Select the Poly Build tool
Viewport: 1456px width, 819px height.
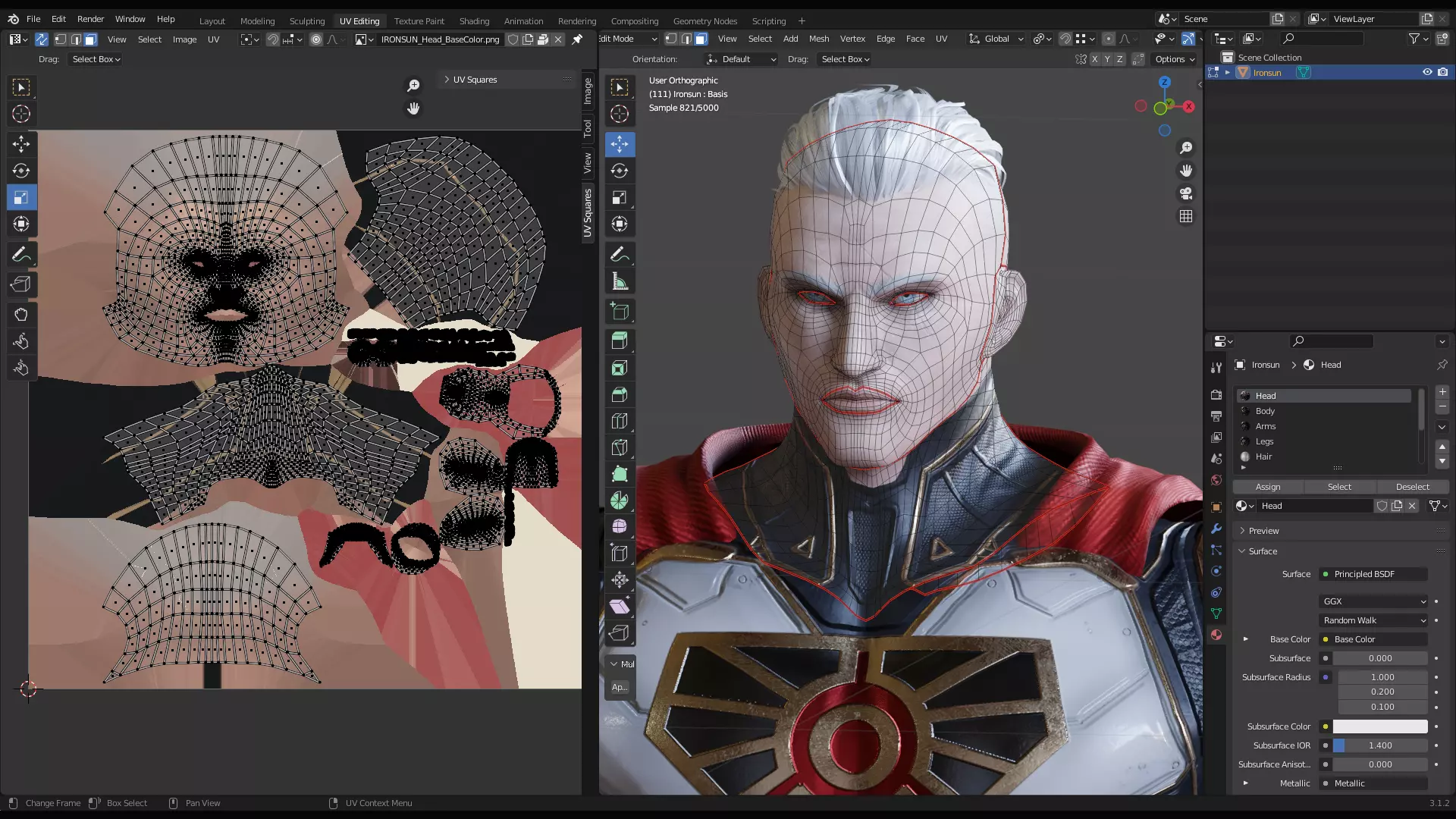click(x=620, y=474)
